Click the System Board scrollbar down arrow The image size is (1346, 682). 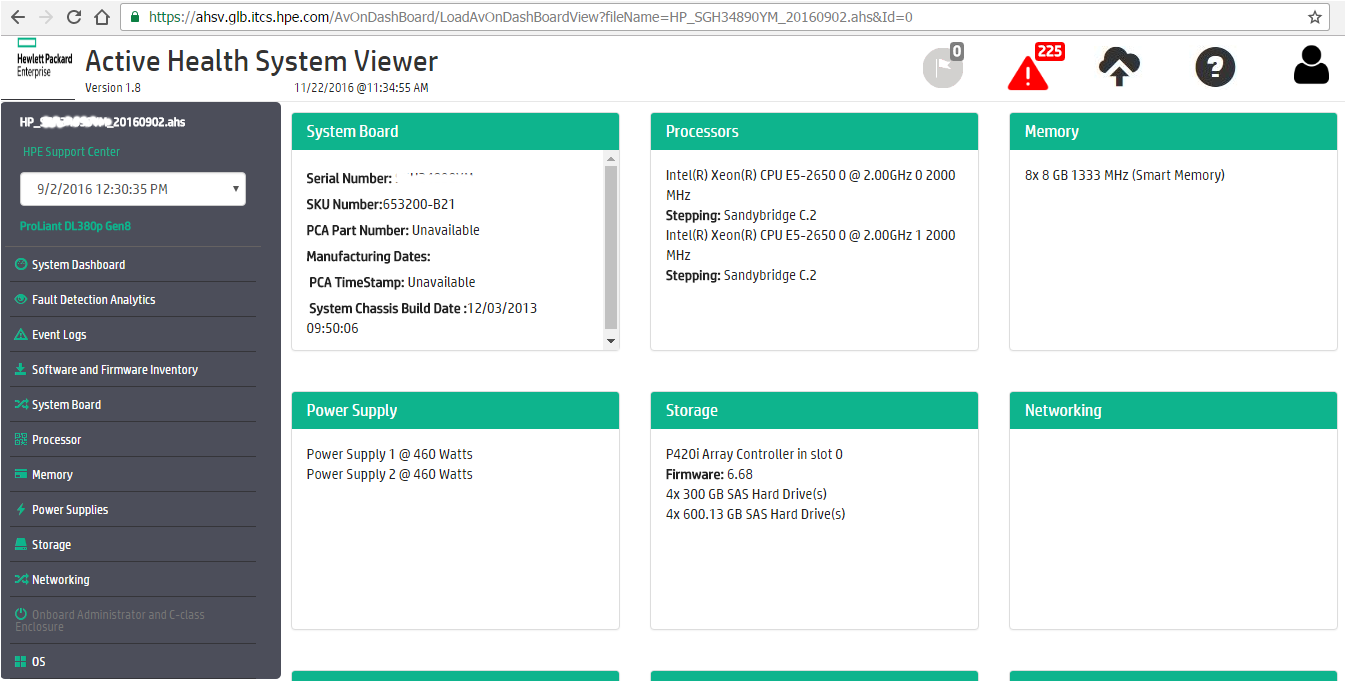click(x=611, y=341)
